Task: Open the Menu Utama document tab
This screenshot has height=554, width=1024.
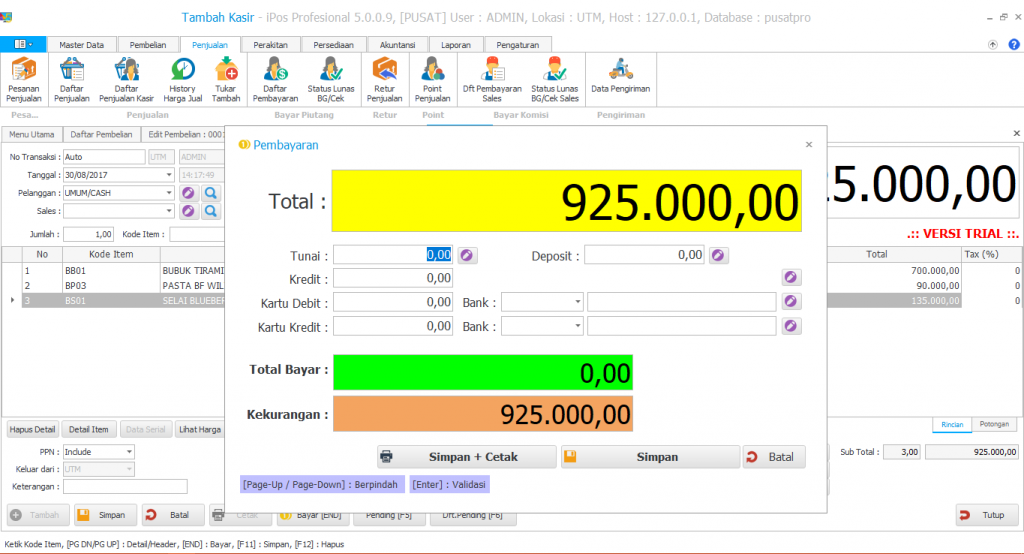Action: (31, 135)
